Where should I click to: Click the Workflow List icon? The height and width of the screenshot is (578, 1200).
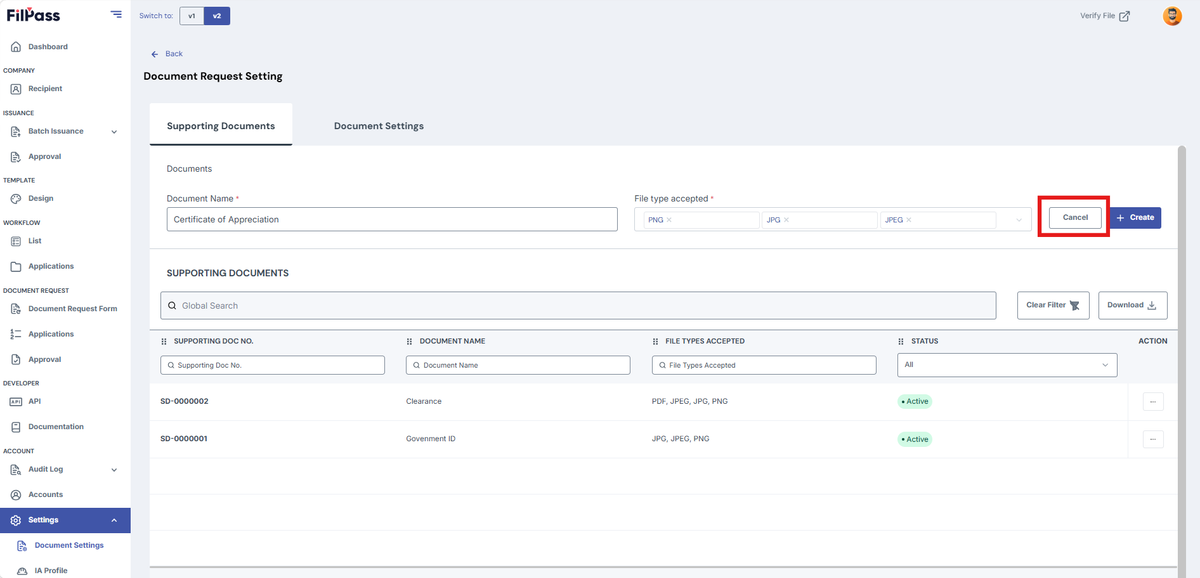[16, 241]
